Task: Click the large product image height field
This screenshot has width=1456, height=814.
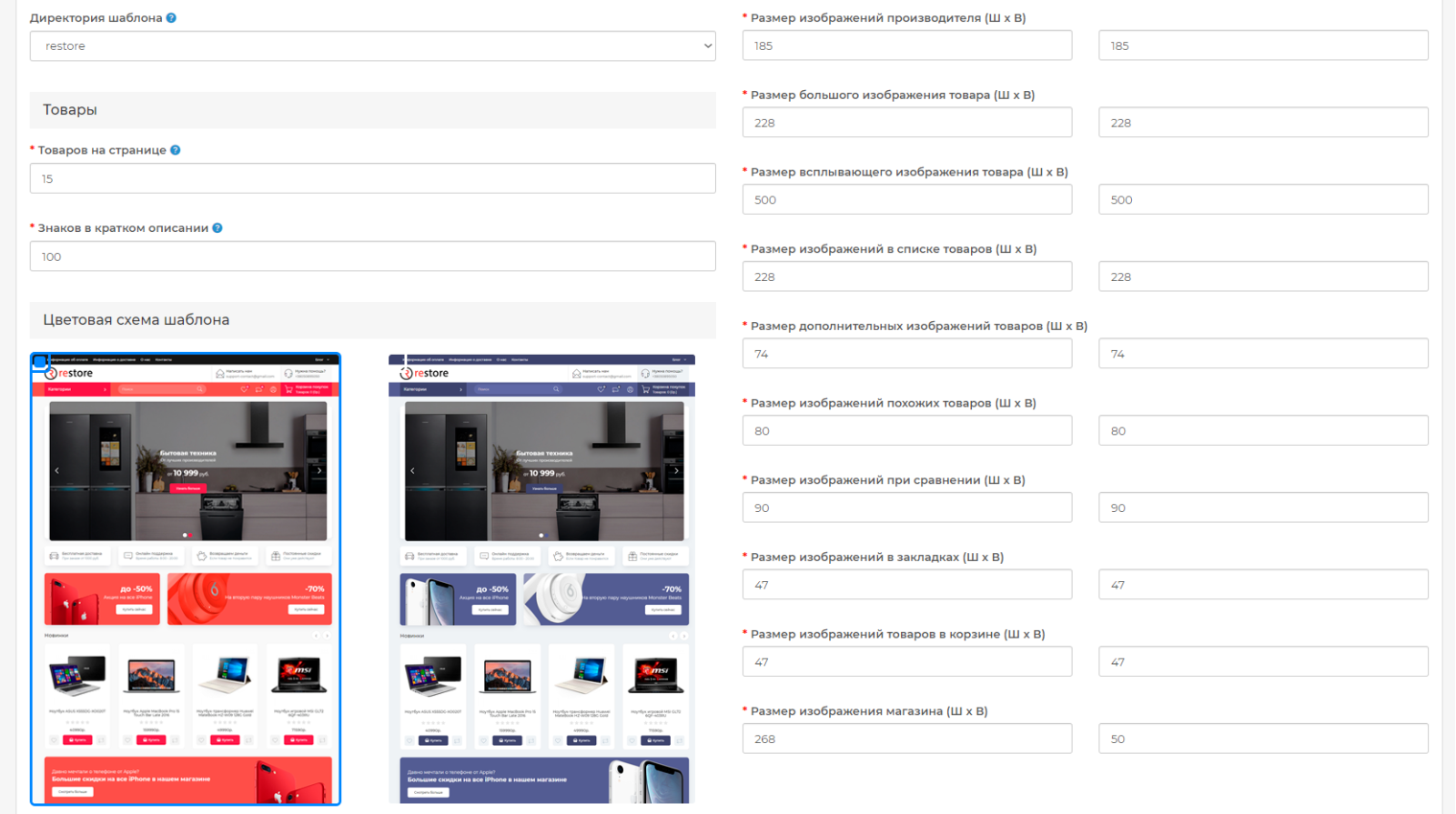Action: [x=1263, y=123]
